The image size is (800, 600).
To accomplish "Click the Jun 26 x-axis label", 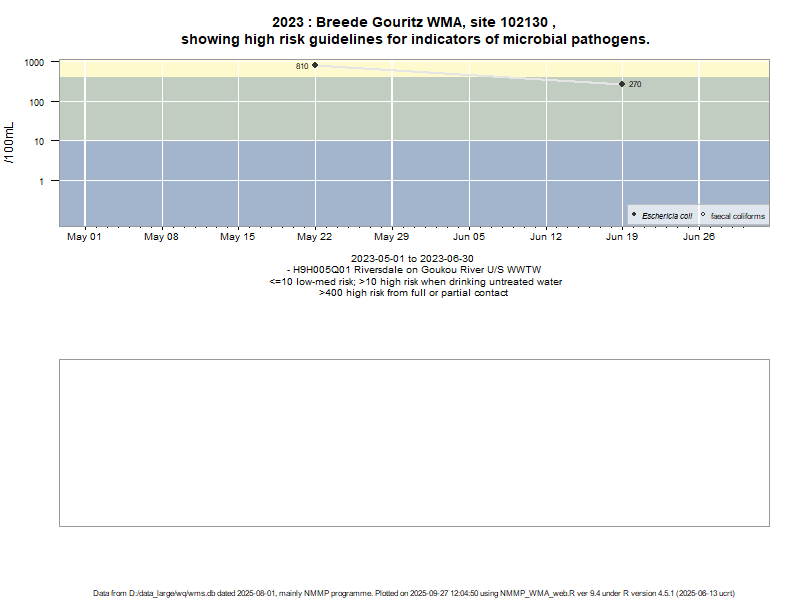I will click(x=698, y=238).
